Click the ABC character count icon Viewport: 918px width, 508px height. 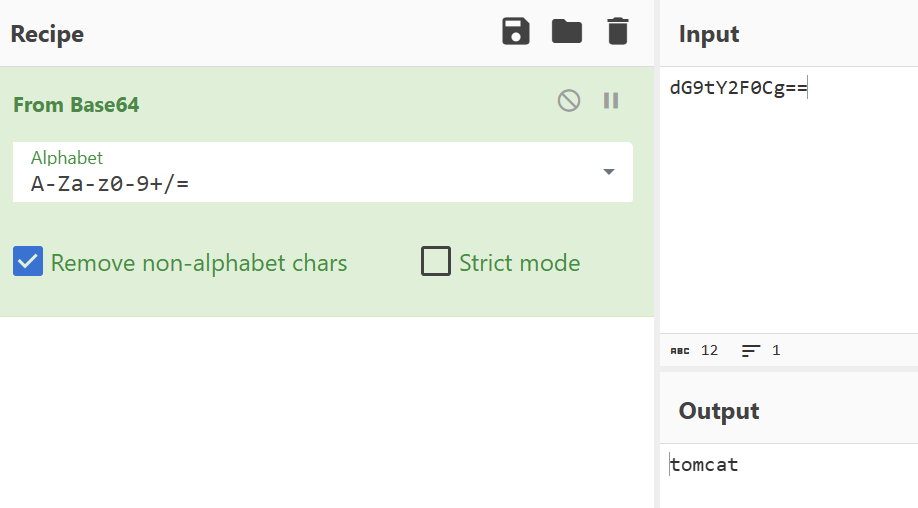[680, 351]
